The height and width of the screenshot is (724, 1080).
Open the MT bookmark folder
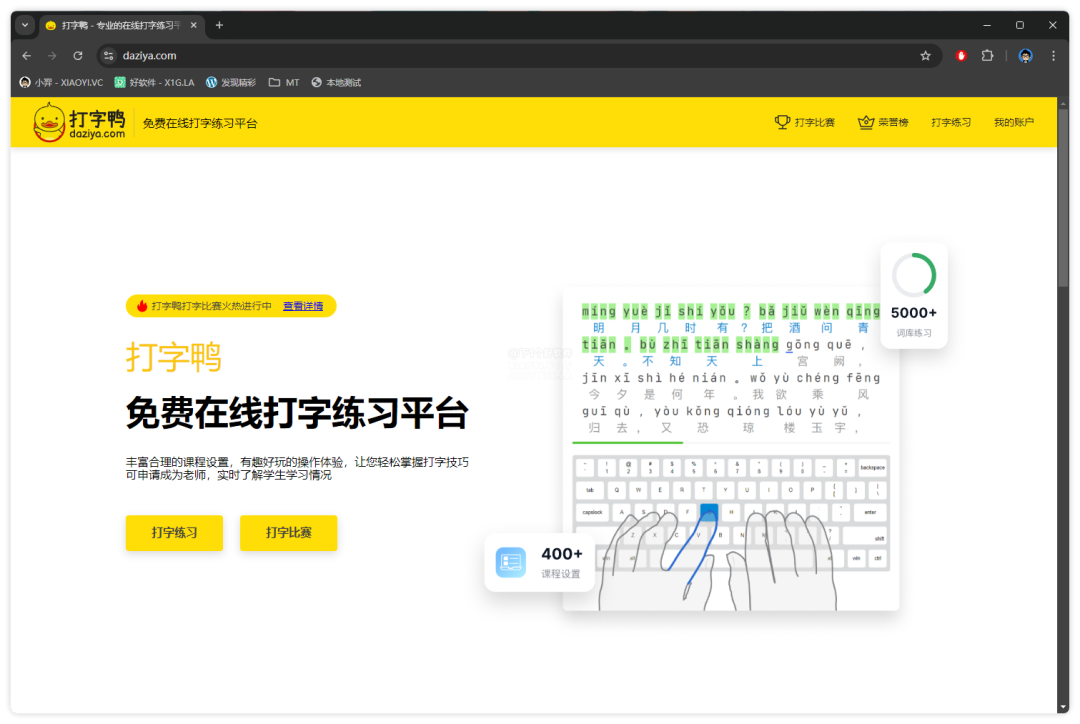point(284,83)
